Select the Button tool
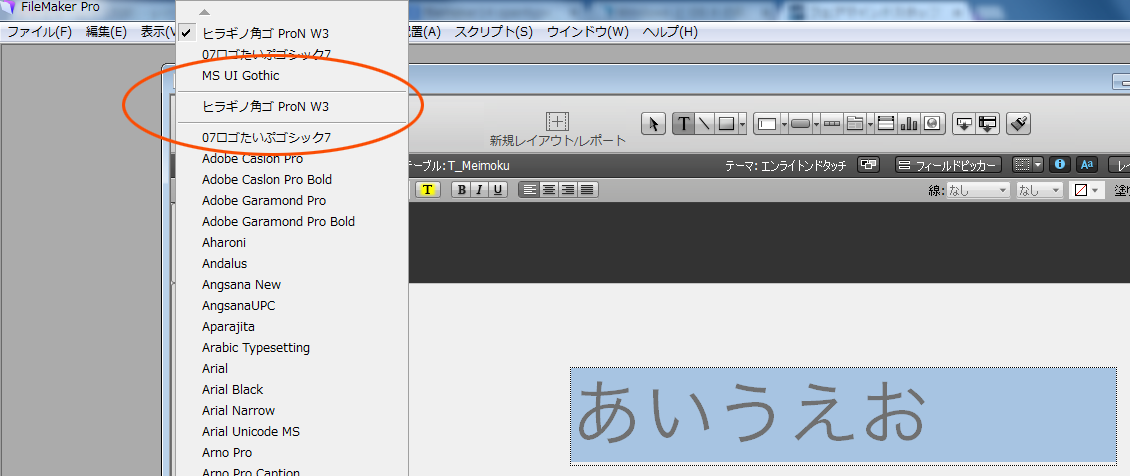The height and width of the screenshot is (476, 1130). click(x=800, y=124)
